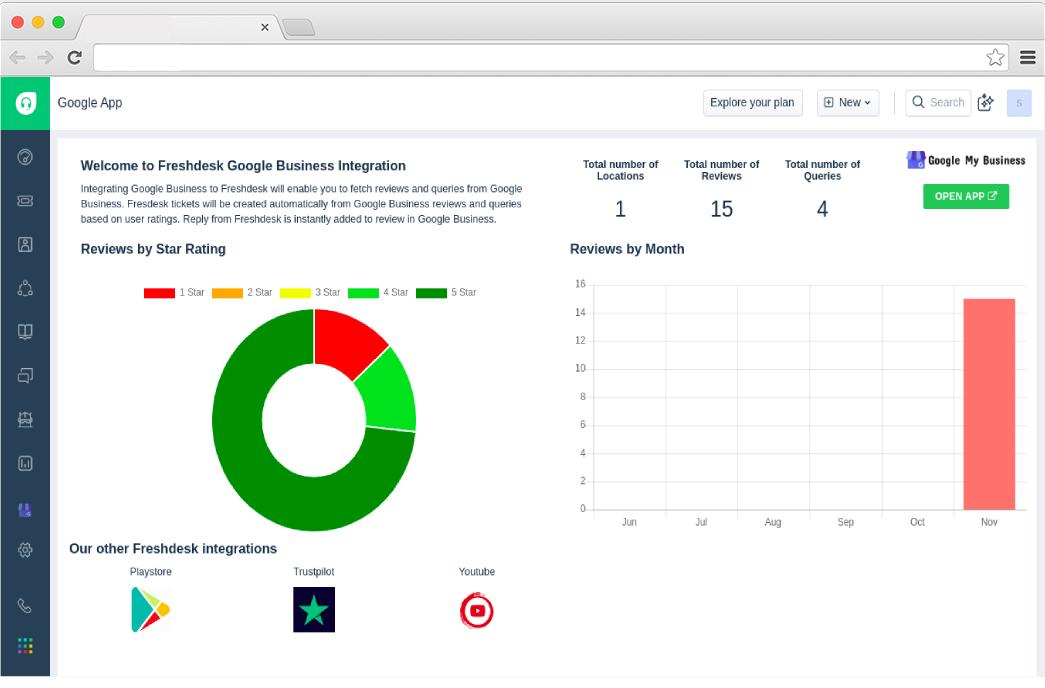Open the Analytics reports icon in sidebar
The image size is (1045, 688).
pos(25,463)
